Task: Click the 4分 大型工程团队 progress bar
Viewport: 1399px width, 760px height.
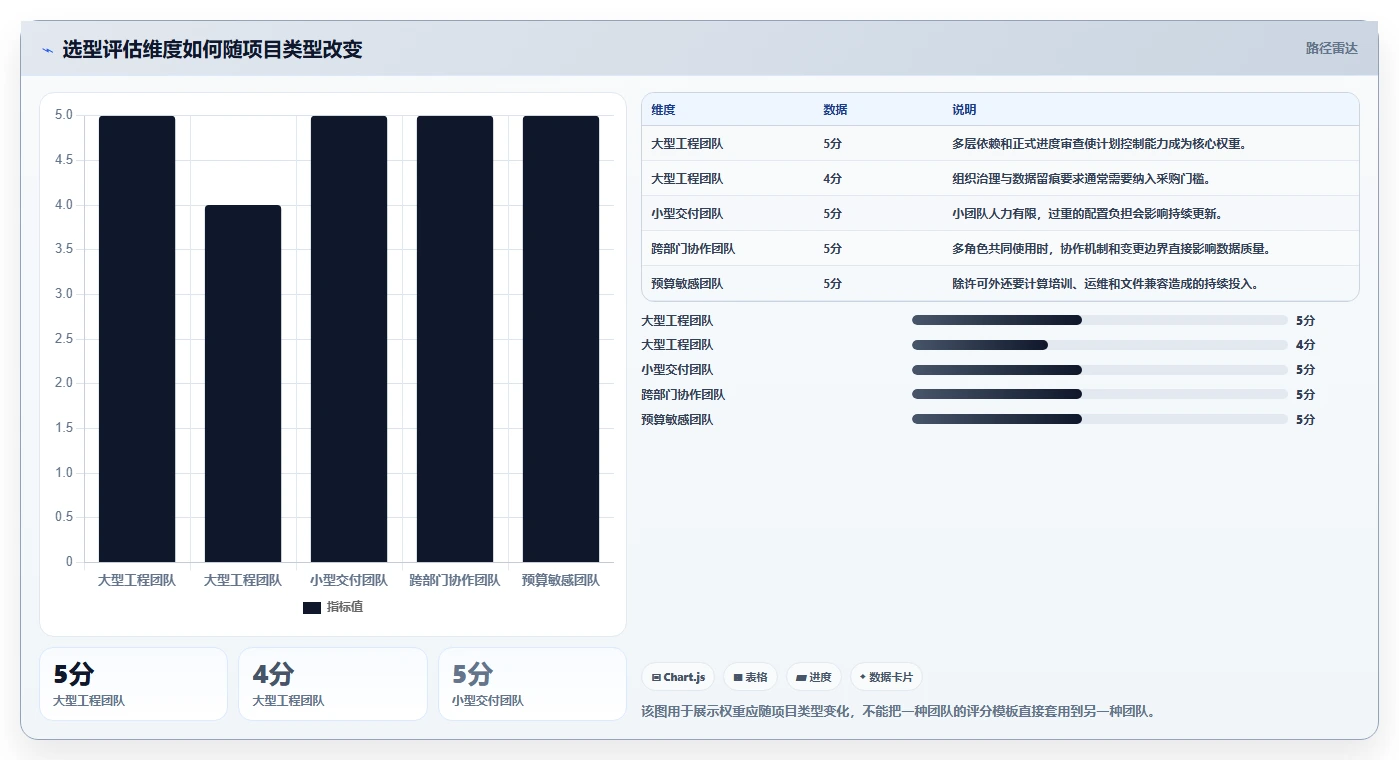Action: [x=1099, y=345]
